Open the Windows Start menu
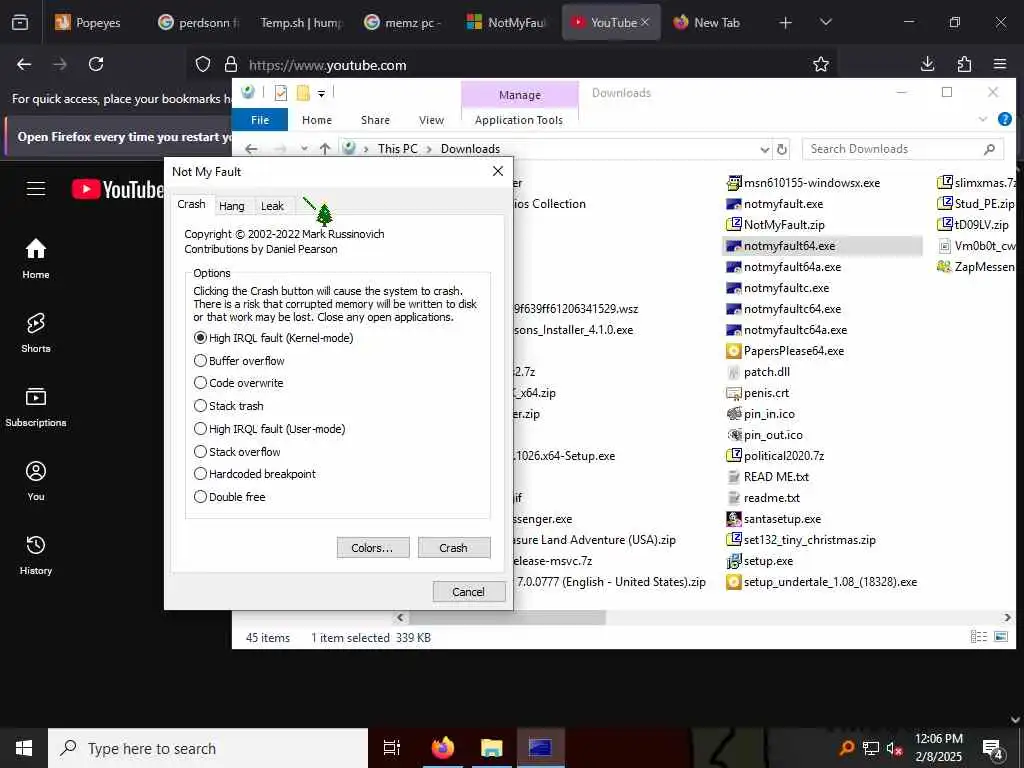This screenshot has height=768, width=1024. coord(24,748)
